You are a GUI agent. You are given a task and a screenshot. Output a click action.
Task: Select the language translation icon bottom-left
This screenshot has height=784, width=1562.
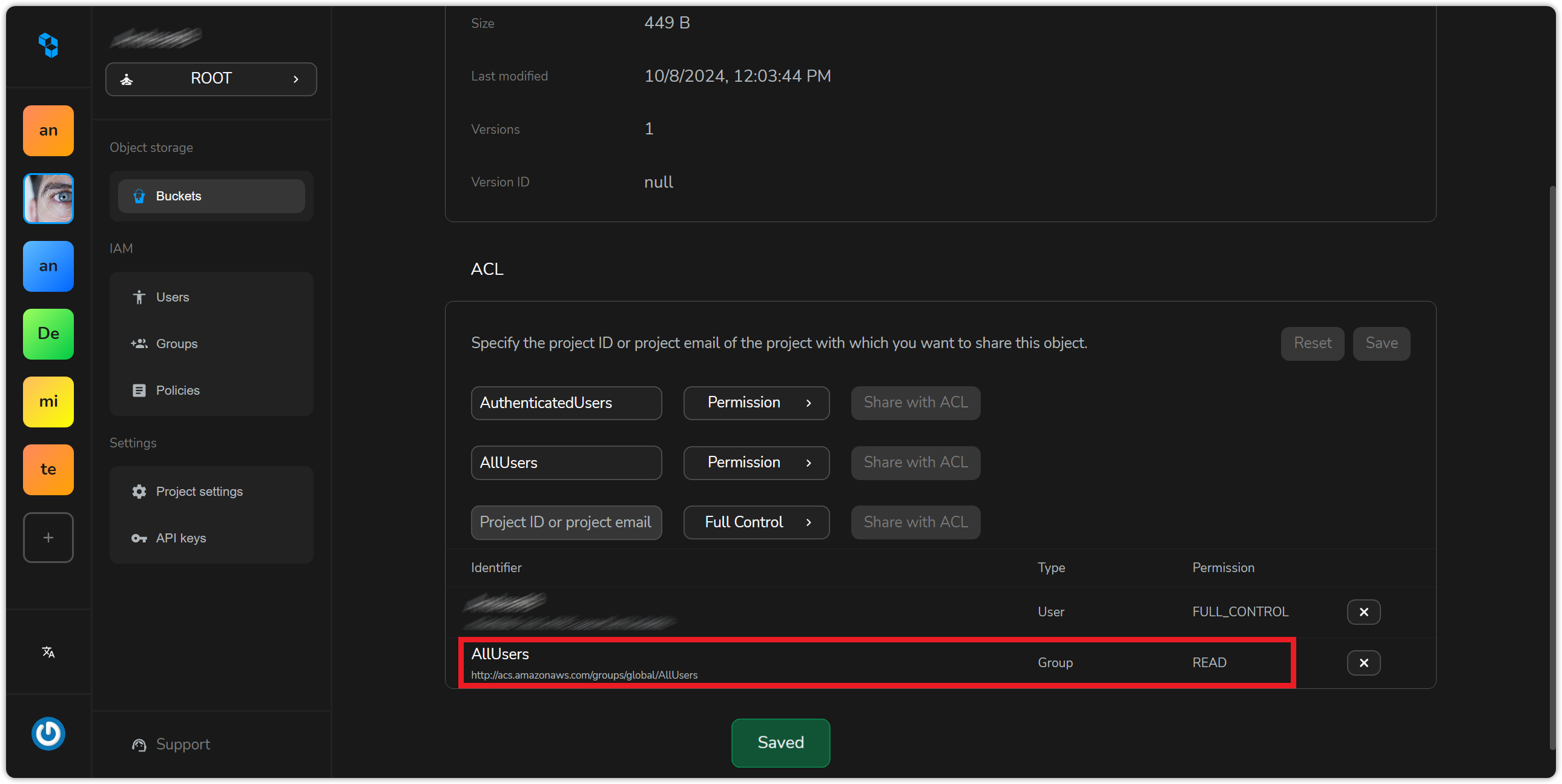[48, 652]
